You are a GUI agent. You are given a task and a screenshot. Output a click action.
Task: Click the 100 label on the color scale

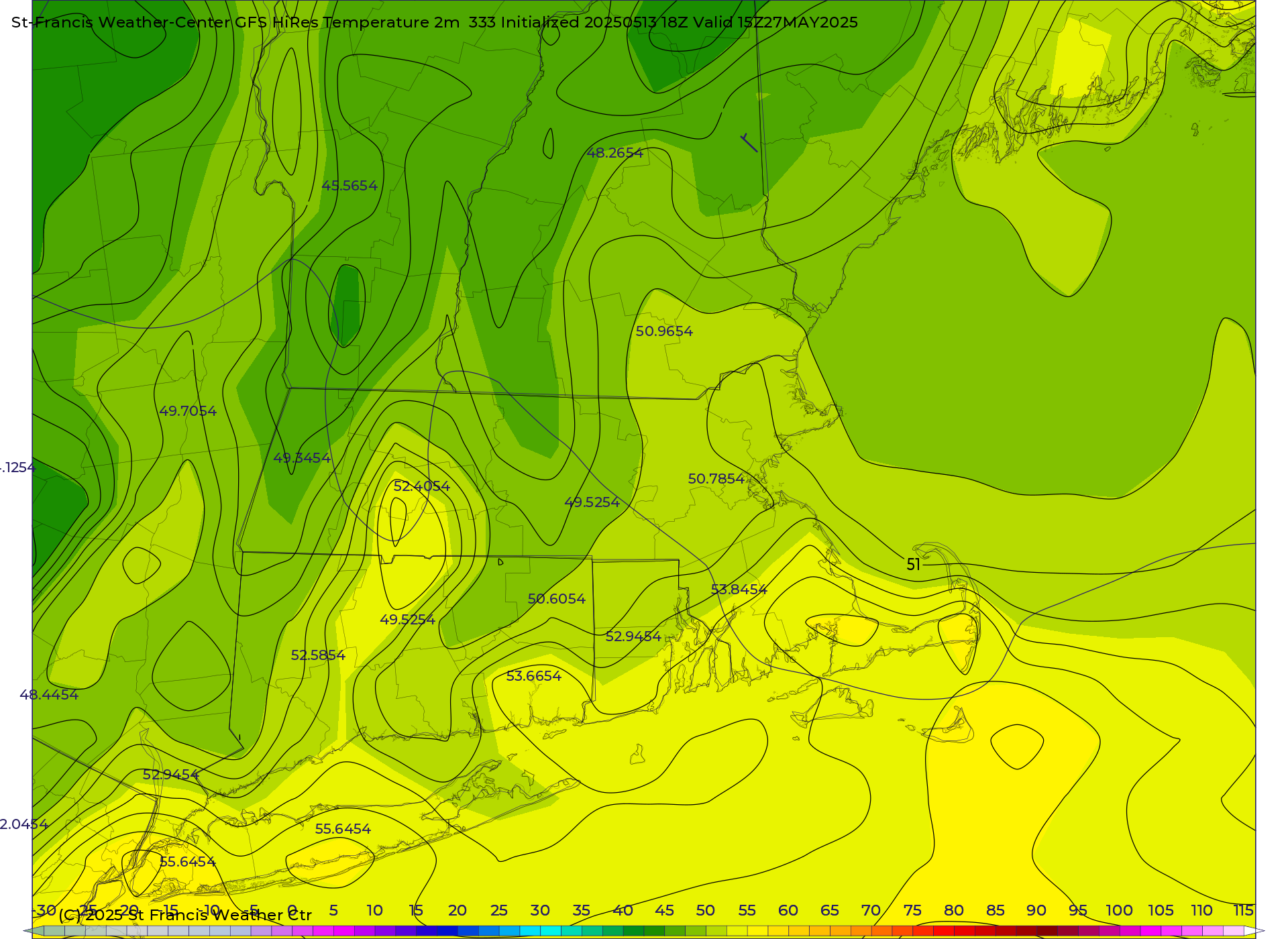tap(1120, 911)
